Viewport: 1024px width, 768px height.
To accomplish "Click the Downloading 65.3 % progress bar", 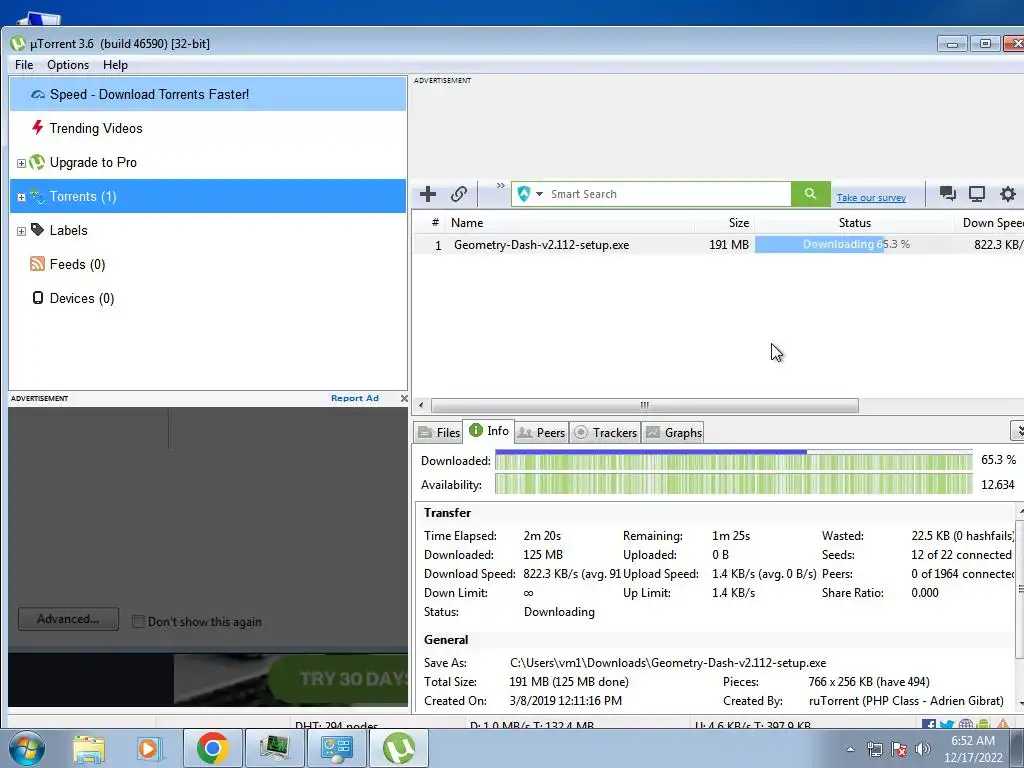I will [x=855, y=244].
